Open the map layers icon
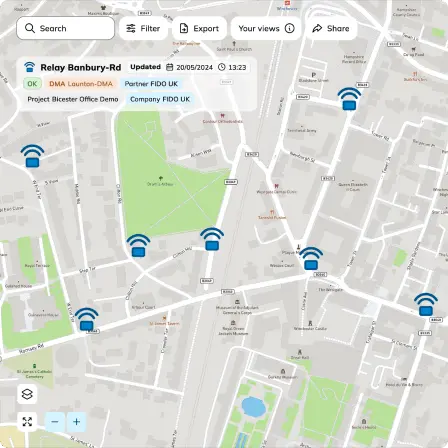This screenshot has width=448, height=448. pos(27,394)
